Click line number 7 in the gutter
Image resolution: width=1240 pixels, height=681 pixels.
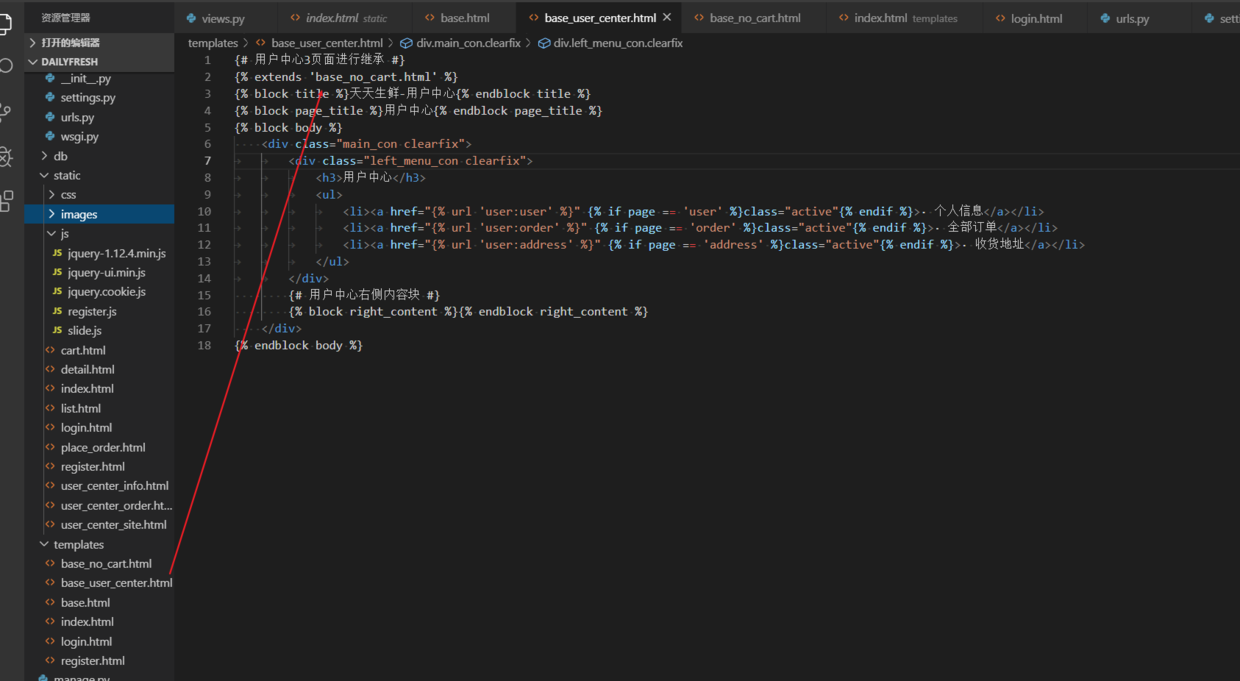pyautogui.click(x=207, y=160)
